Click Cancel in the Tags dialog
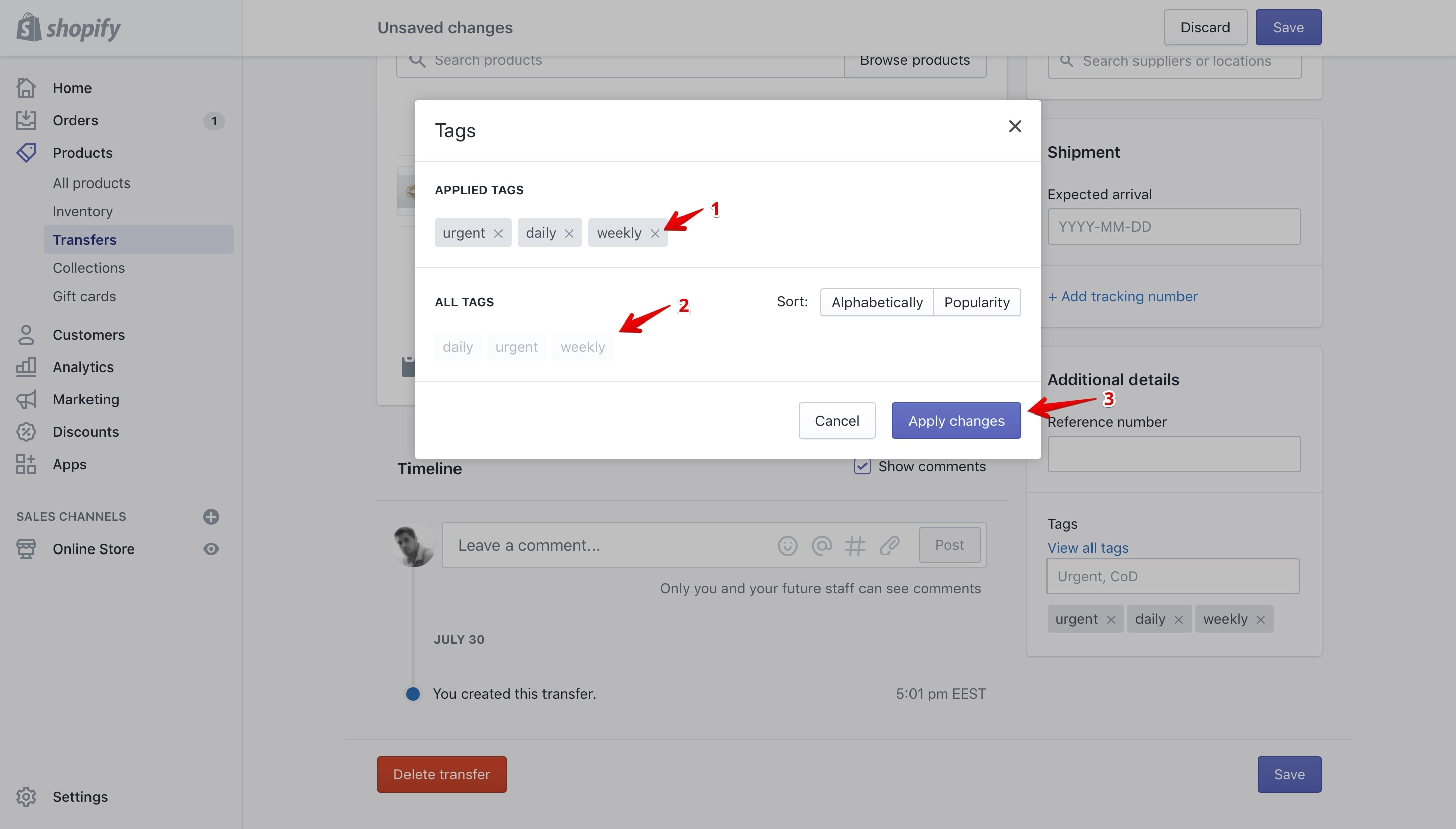Viewport: 1456px width, 829px height. [x=837, y=421]
